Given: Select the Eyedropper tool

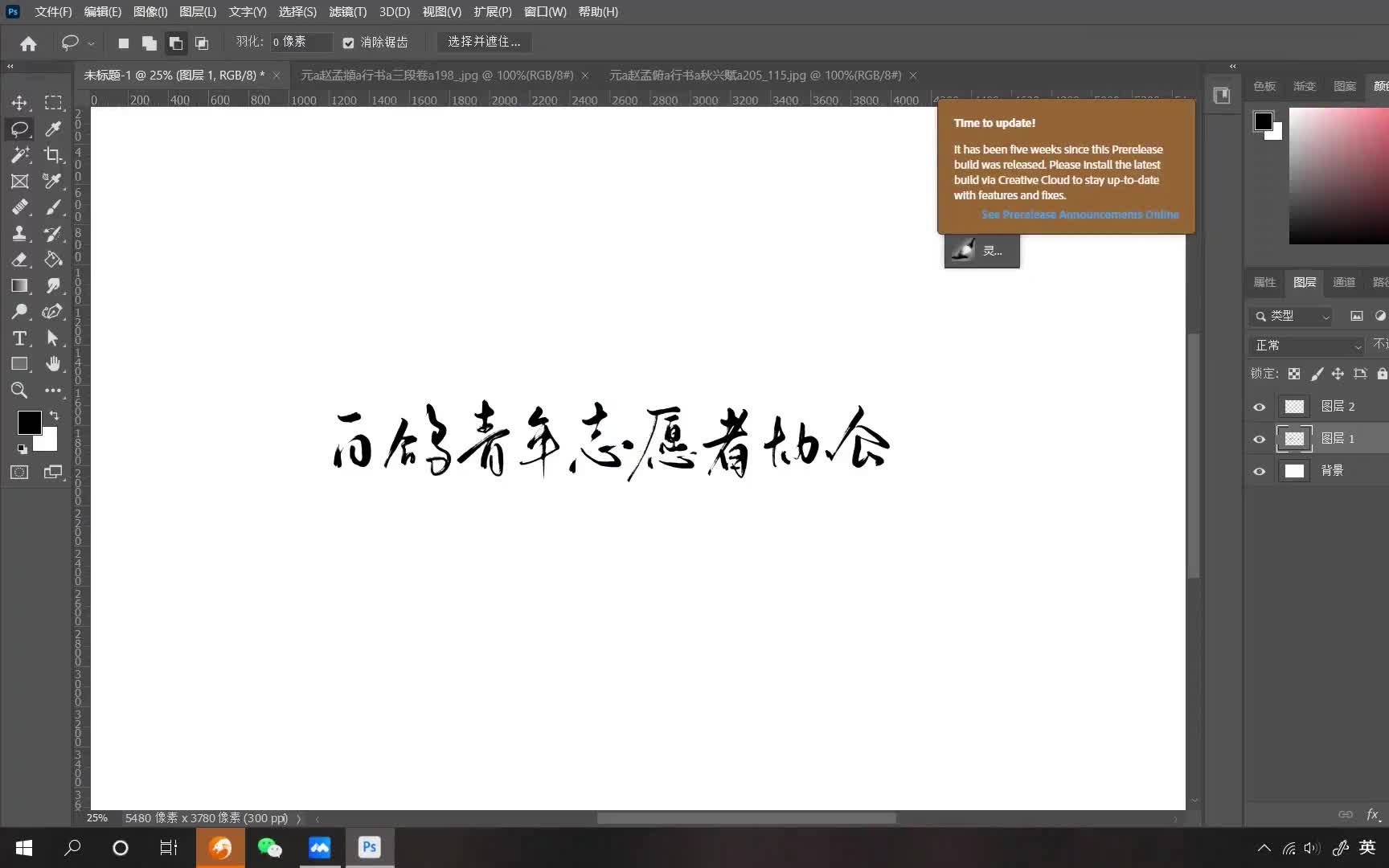Looking at the screenshot, I should coord(53,129).
